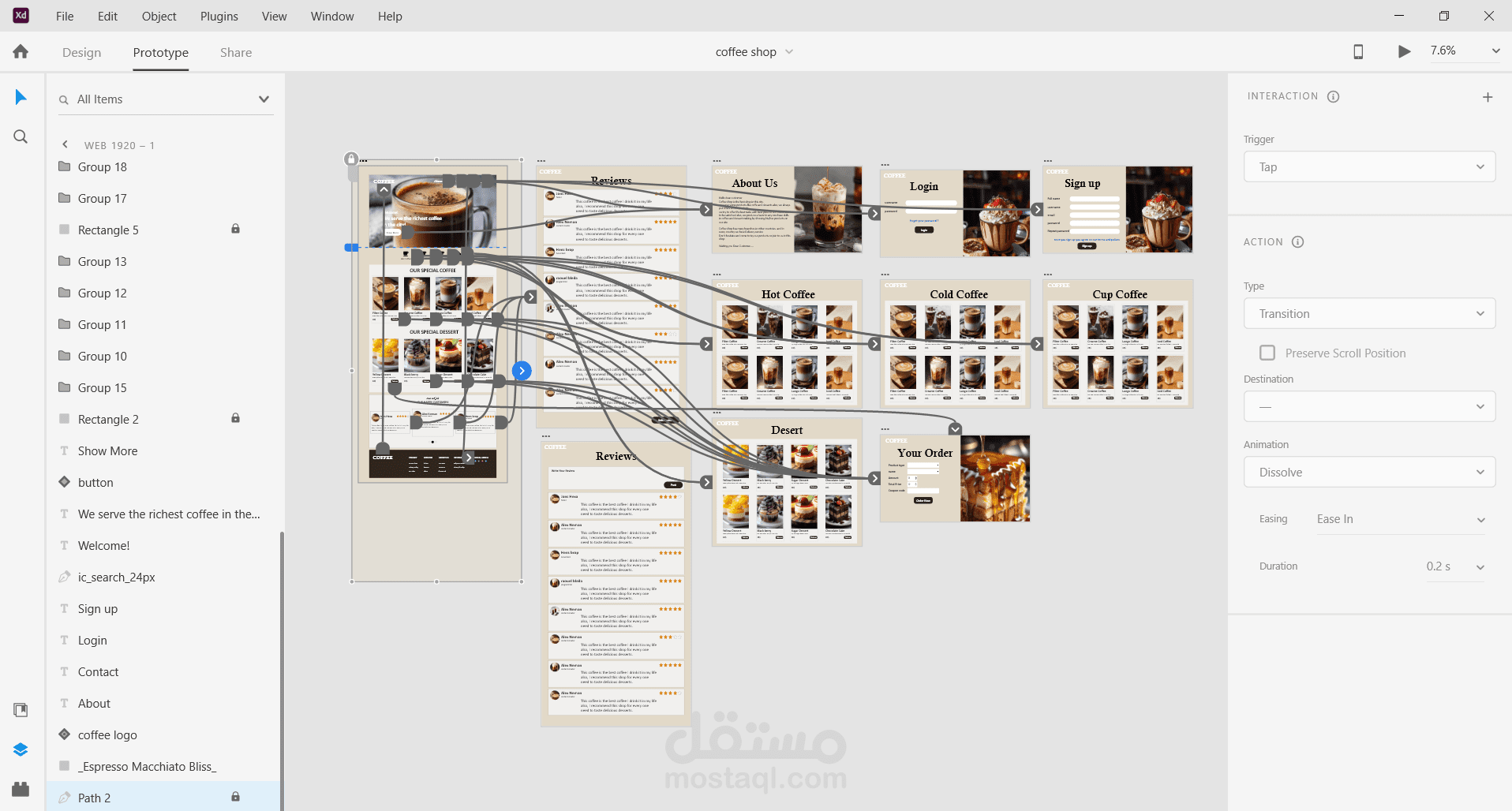This screenshot has width=1512, height=811.
Task: Select the Group 15 layer
Action: pos(162,387)
